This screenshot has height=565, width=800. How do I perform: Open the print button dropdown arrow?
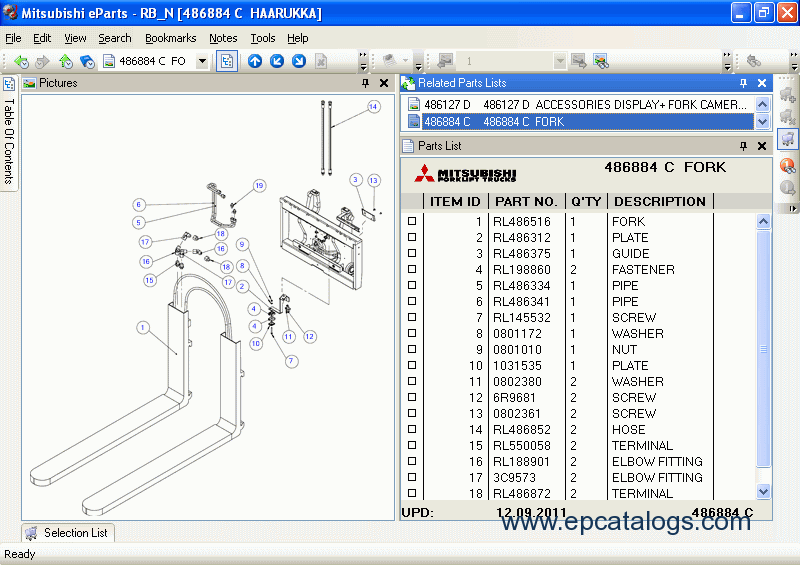(x=406, y=61)
